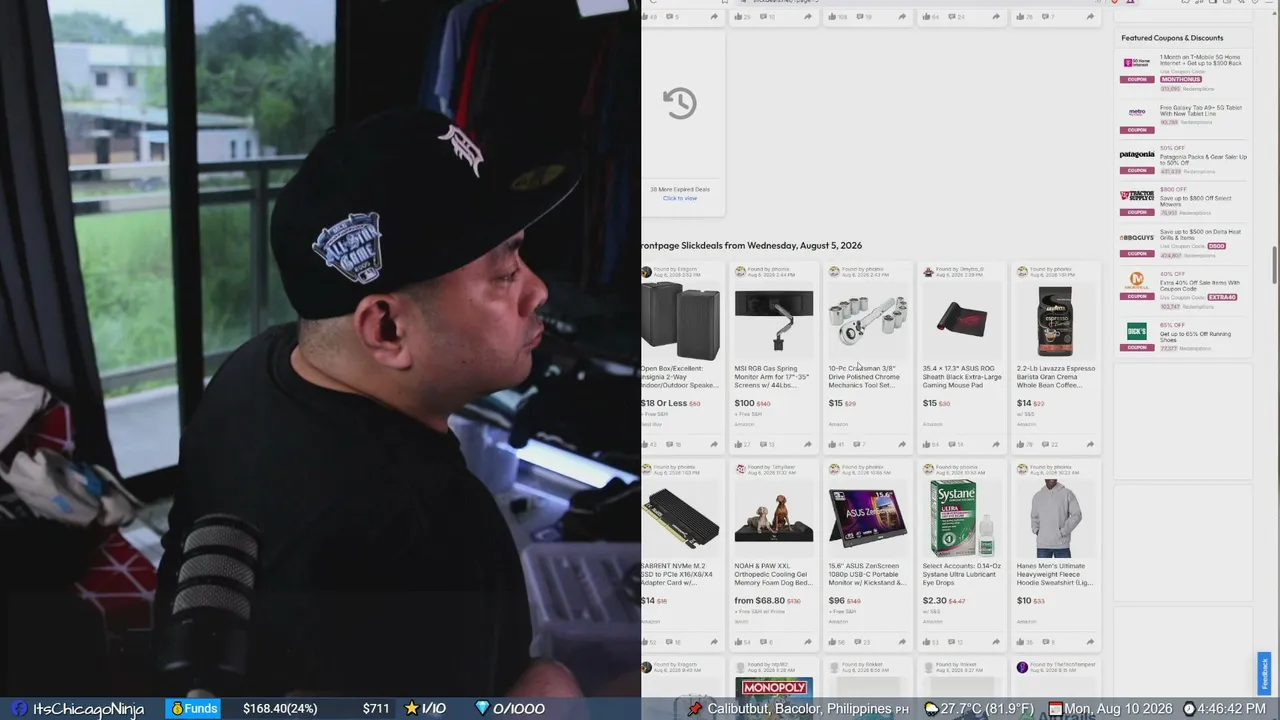View the dog bed product image
The image size is (1280, 720).
point(774,518)
